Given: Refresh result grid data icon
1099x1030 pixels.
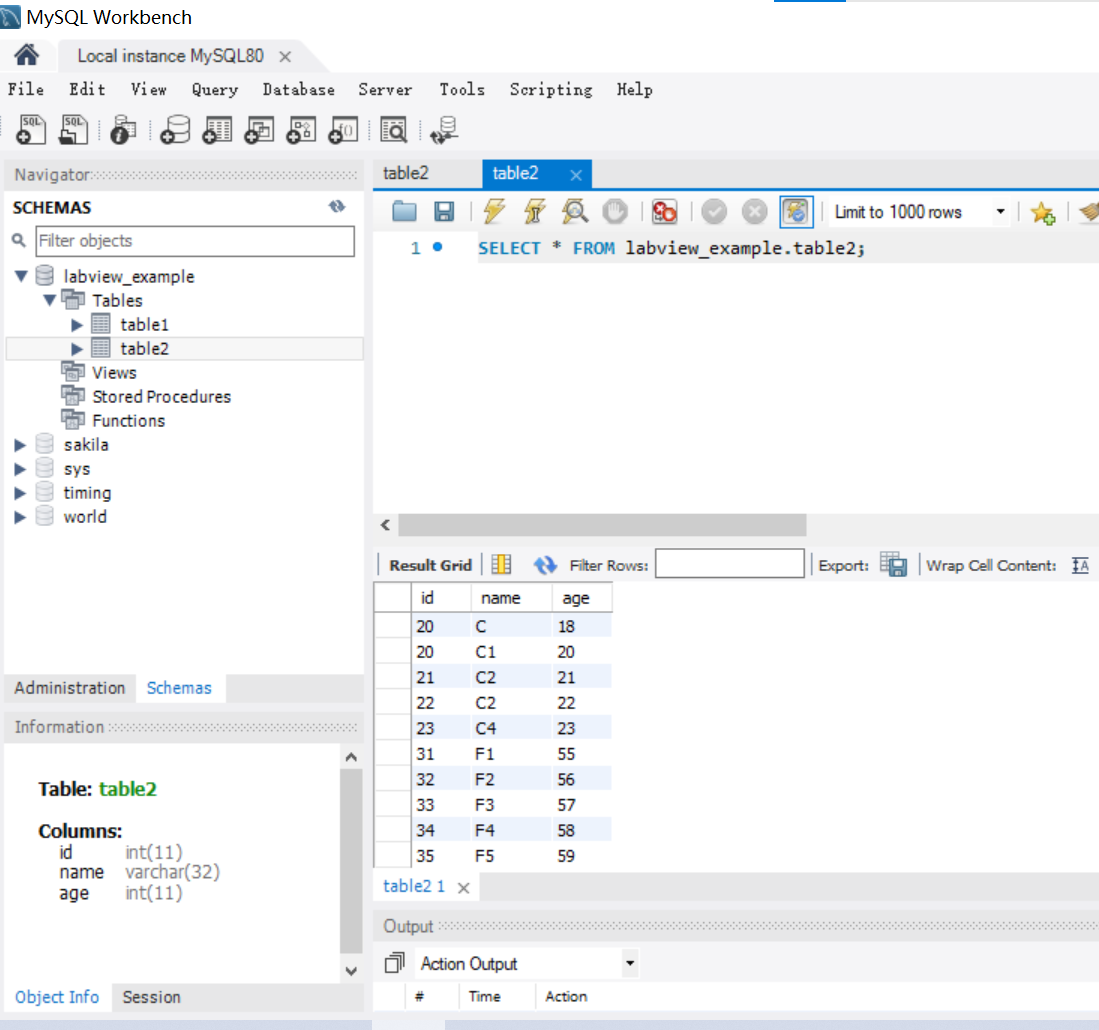Looking at the screenshot, I should pyautogui.click(x=545, y=565).
